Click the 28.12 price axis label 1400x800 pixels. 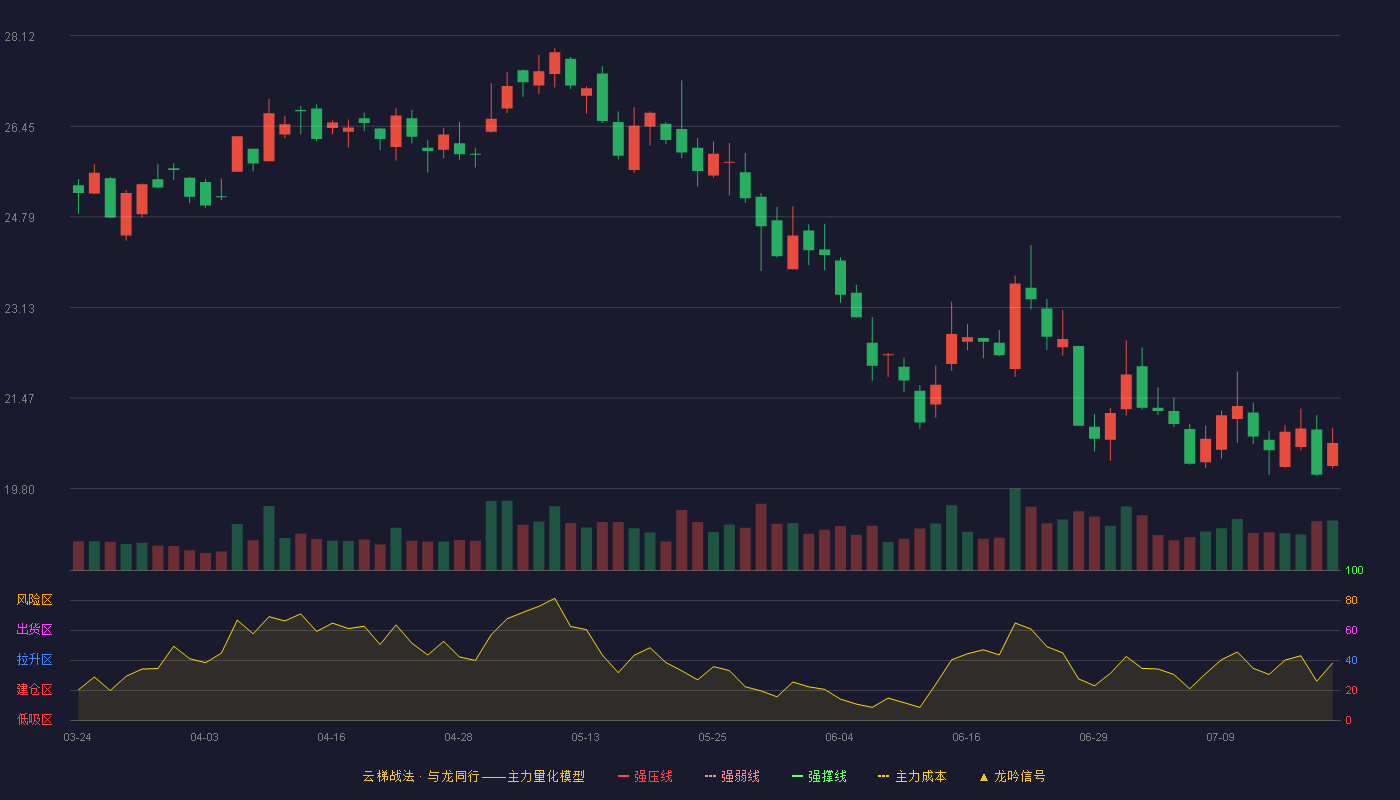(x=20, y=37)
